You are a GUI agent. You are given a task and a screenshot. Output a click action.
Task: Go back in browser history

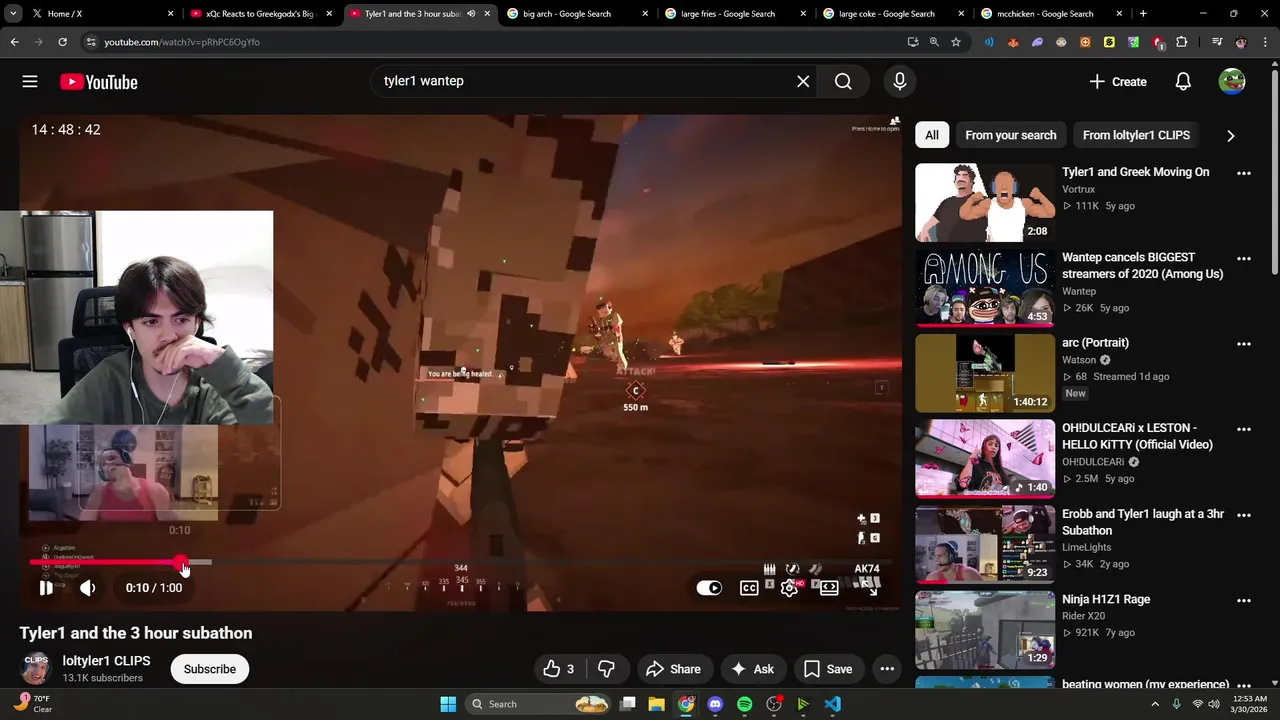tap(15, 42)
